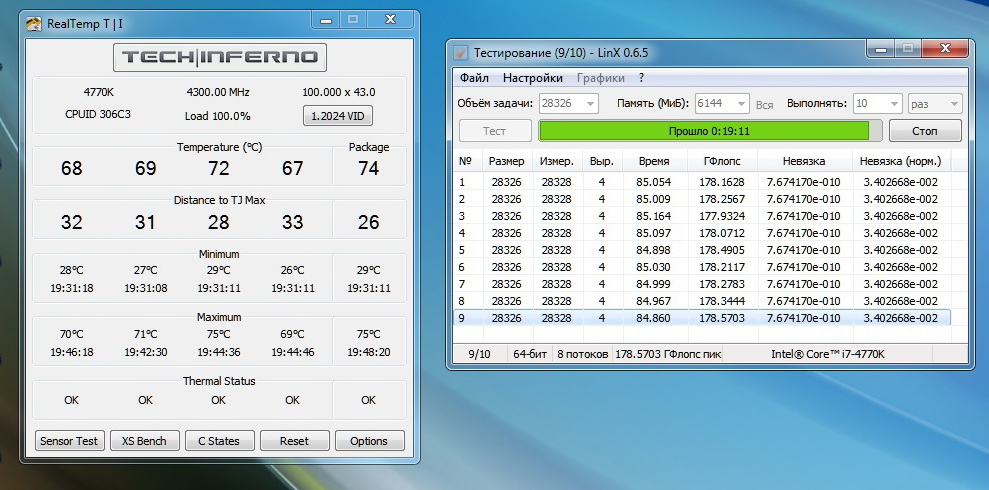Sort by the Размер column header

(506, 161)
